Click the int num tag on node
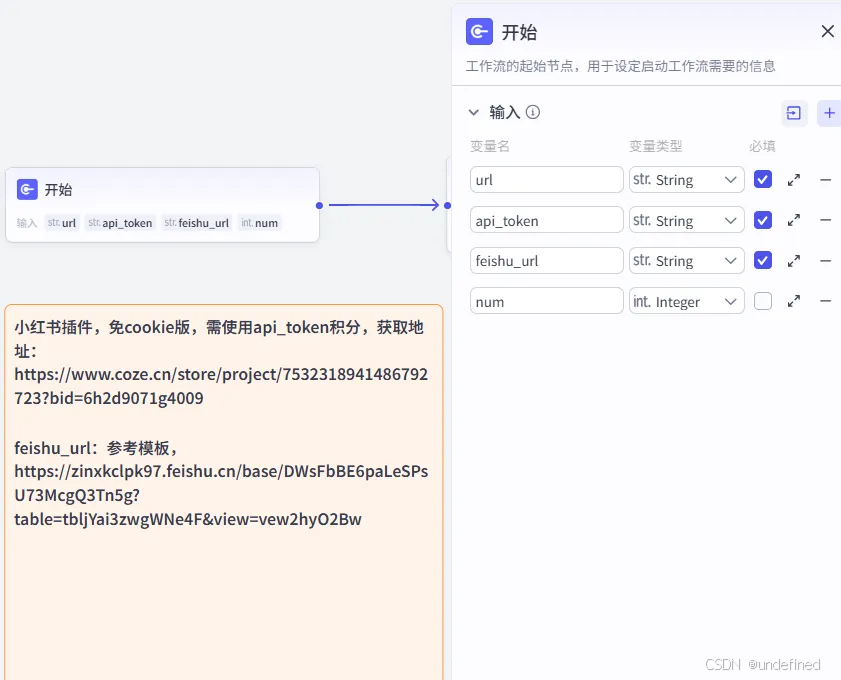This screenshot has width=841, height=680. pos(260,223)
